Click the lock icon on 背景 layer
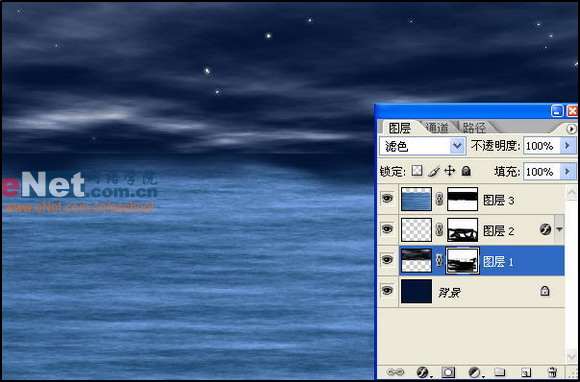 pos(544,291)
